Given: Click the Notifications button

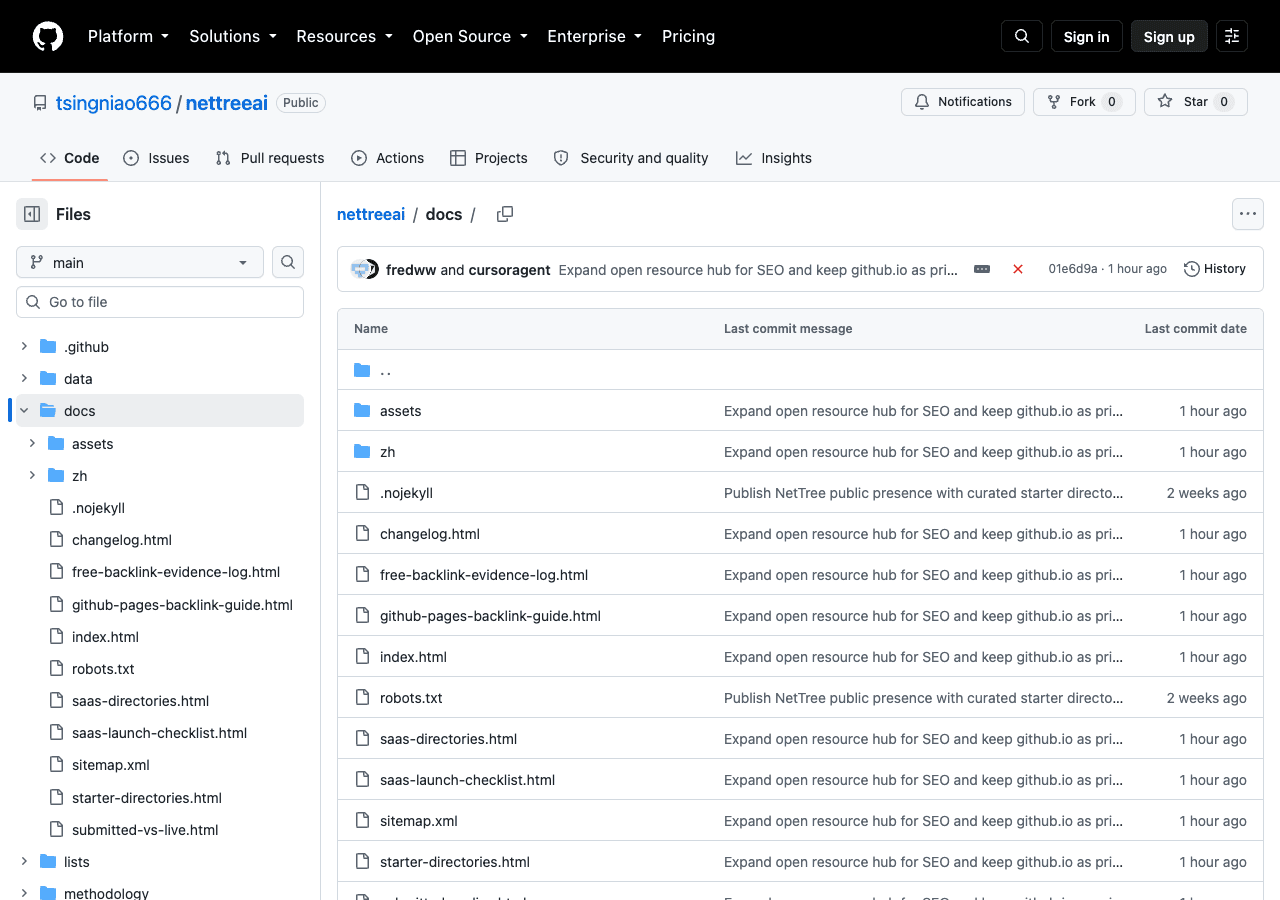Looking at the screenshot, I should pos(963,102).
